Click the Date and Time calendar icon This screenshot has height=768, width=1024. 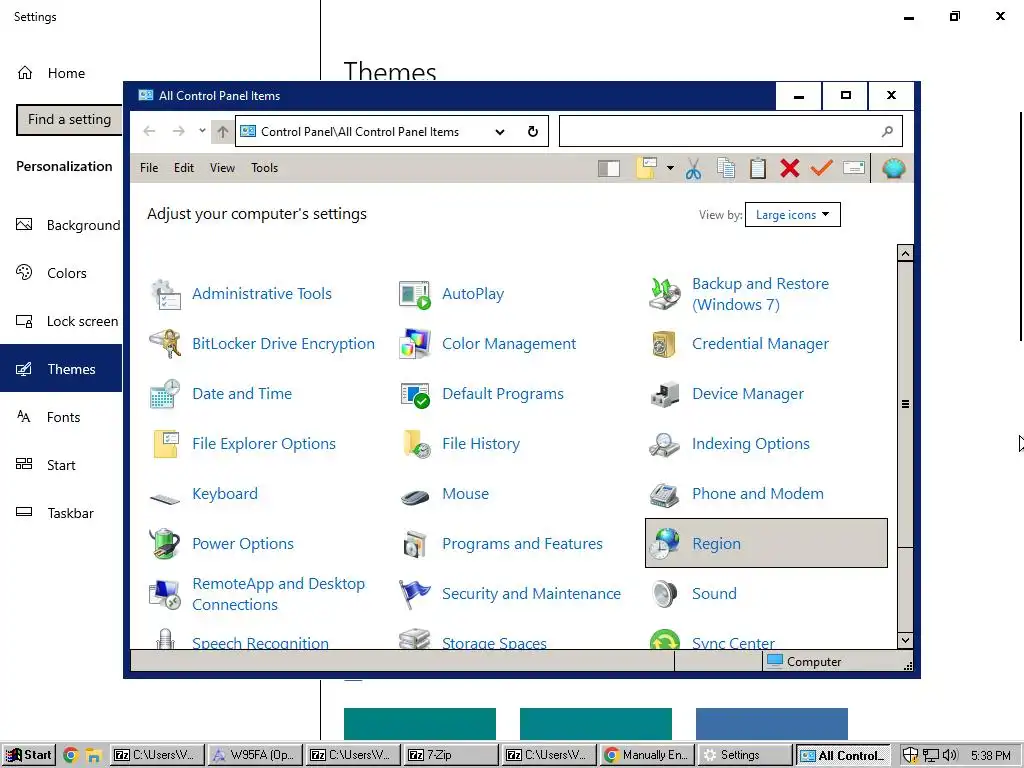(x=166, y=394)
